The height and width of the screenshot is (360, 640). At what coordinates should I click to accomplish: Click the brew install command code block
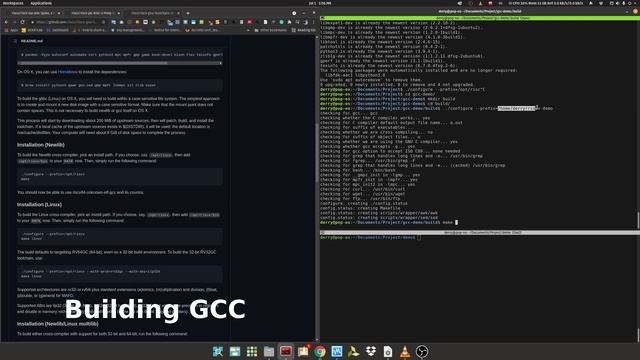120,85
